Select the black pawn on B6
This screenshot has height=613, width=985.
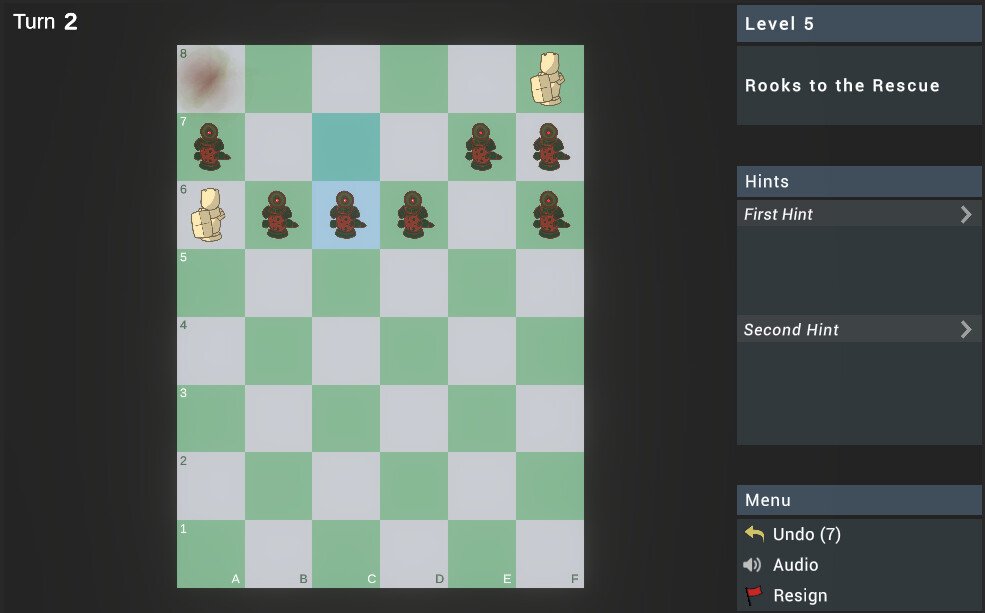coord(278,214)
